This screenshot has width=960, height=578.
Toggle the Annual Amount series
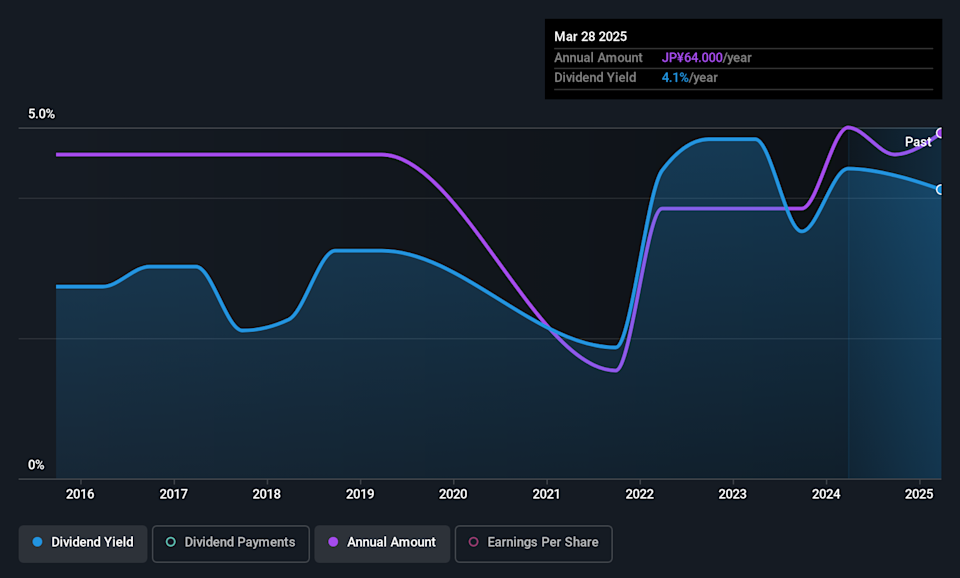(x=382, y=543)
